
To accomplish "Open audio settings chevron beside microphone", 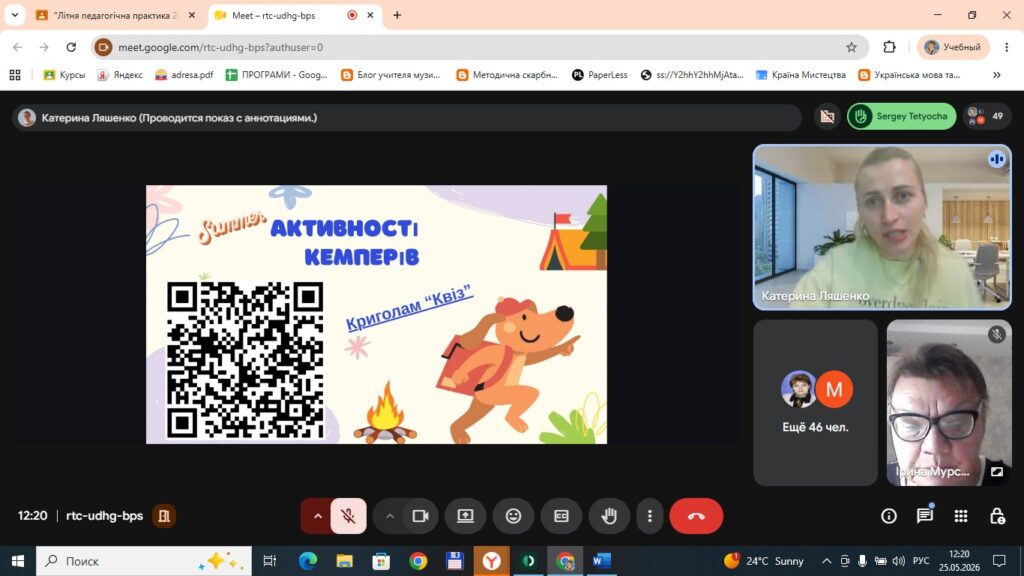I will [x=317, y=516].
